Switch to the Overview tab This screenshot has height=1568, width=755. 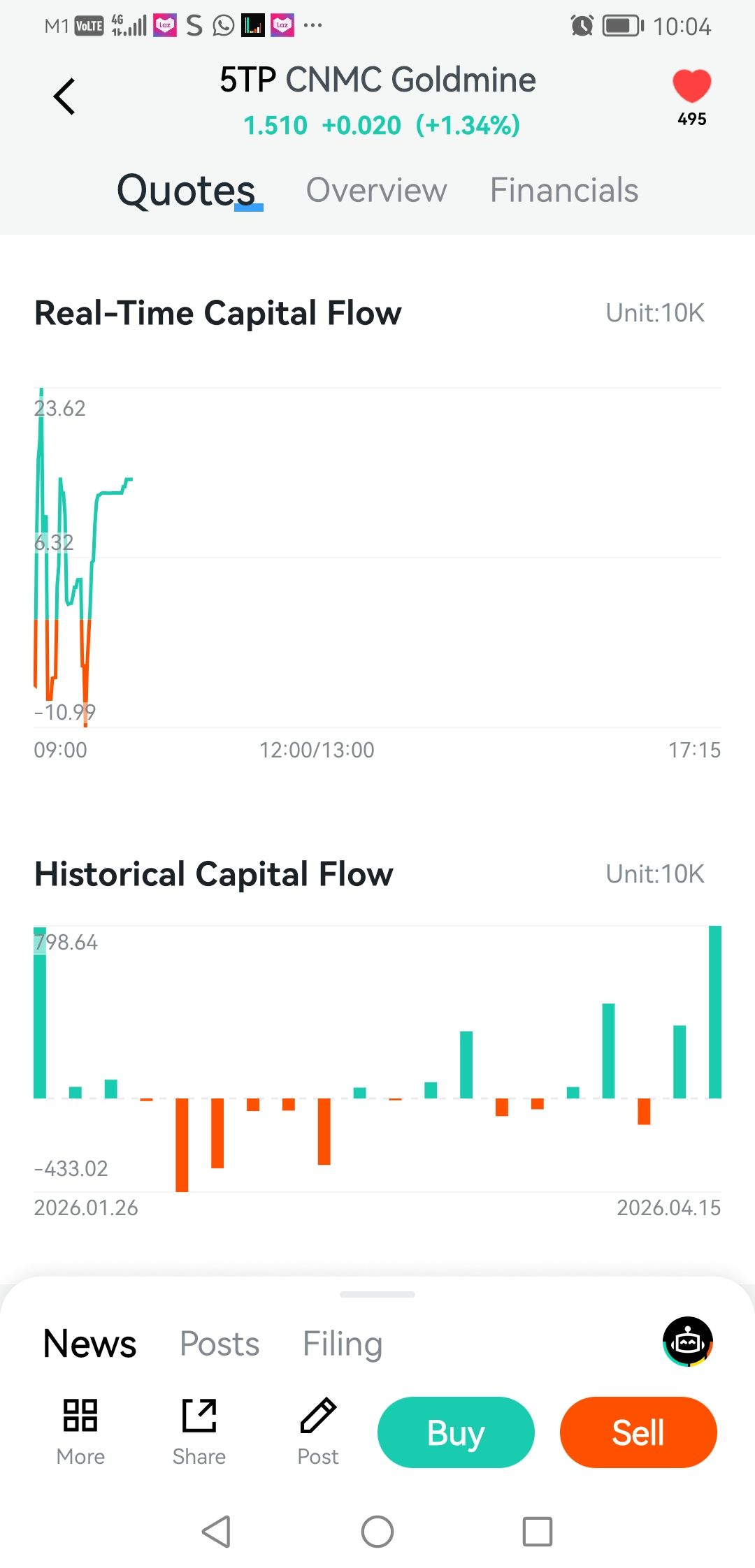[x=376, y=190]
